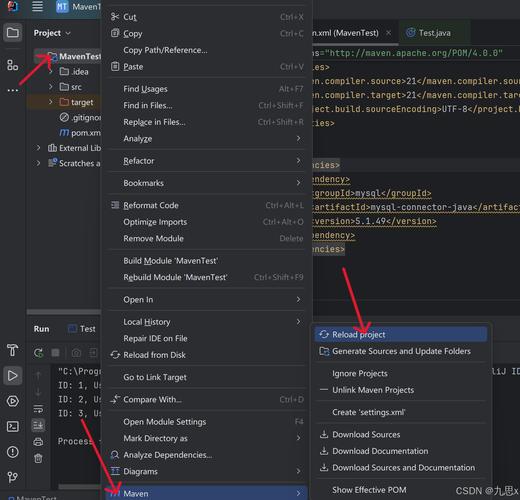
Task: Toggle scroll to end in Run console
Action: click(x=38, y=425)
